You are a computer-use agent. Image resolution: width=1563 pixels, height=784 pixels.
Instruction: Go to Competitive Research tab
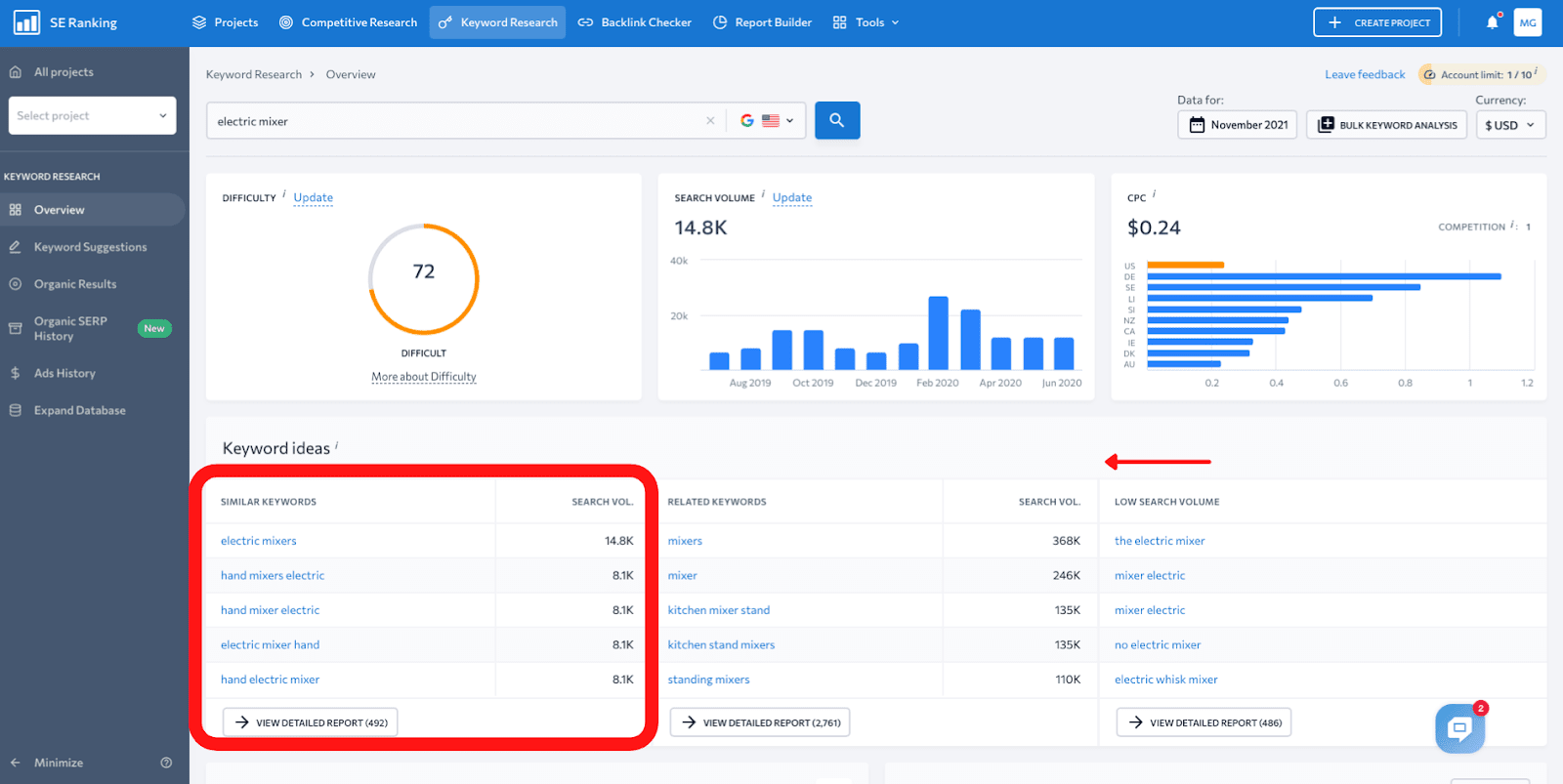(x=348, y=22)
